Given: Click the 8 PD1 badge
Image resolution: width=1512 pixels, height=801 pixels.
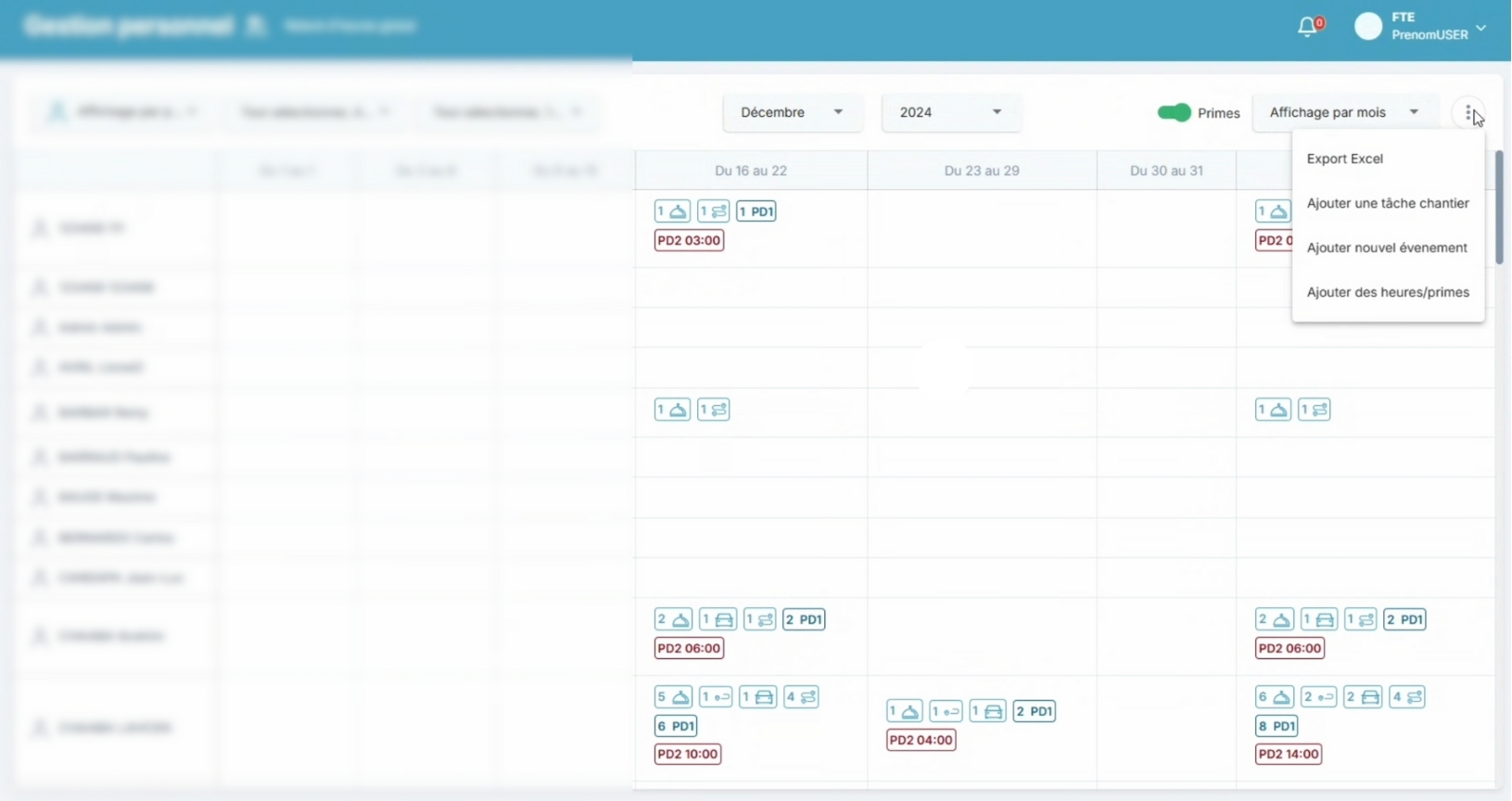Looking at the screenshot, I should [1277, 726].
